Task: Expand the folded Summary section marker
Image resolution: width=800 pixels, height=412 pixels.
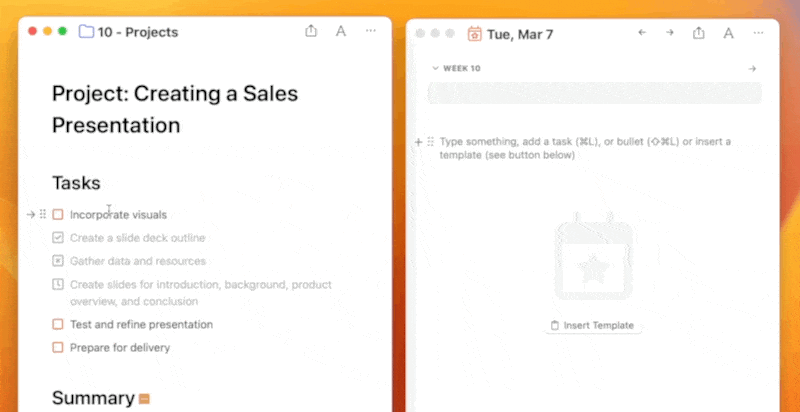Action: pyautogui.click(x=145, y=399)
